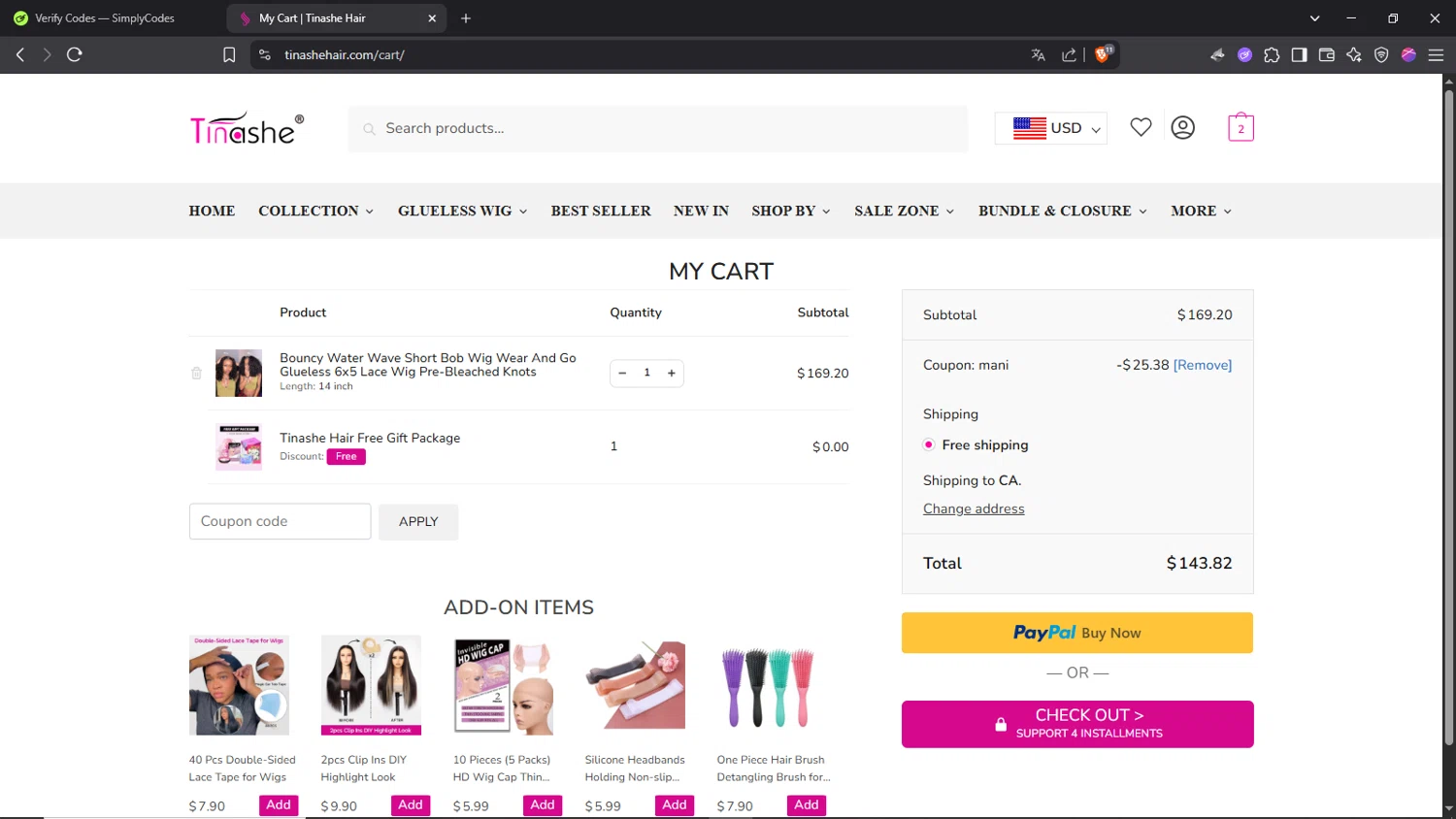The width and height of the screenshot is (1456, 819).
Task: Open the shopping cart bag icon
Action: click(x=1241, y=127)
